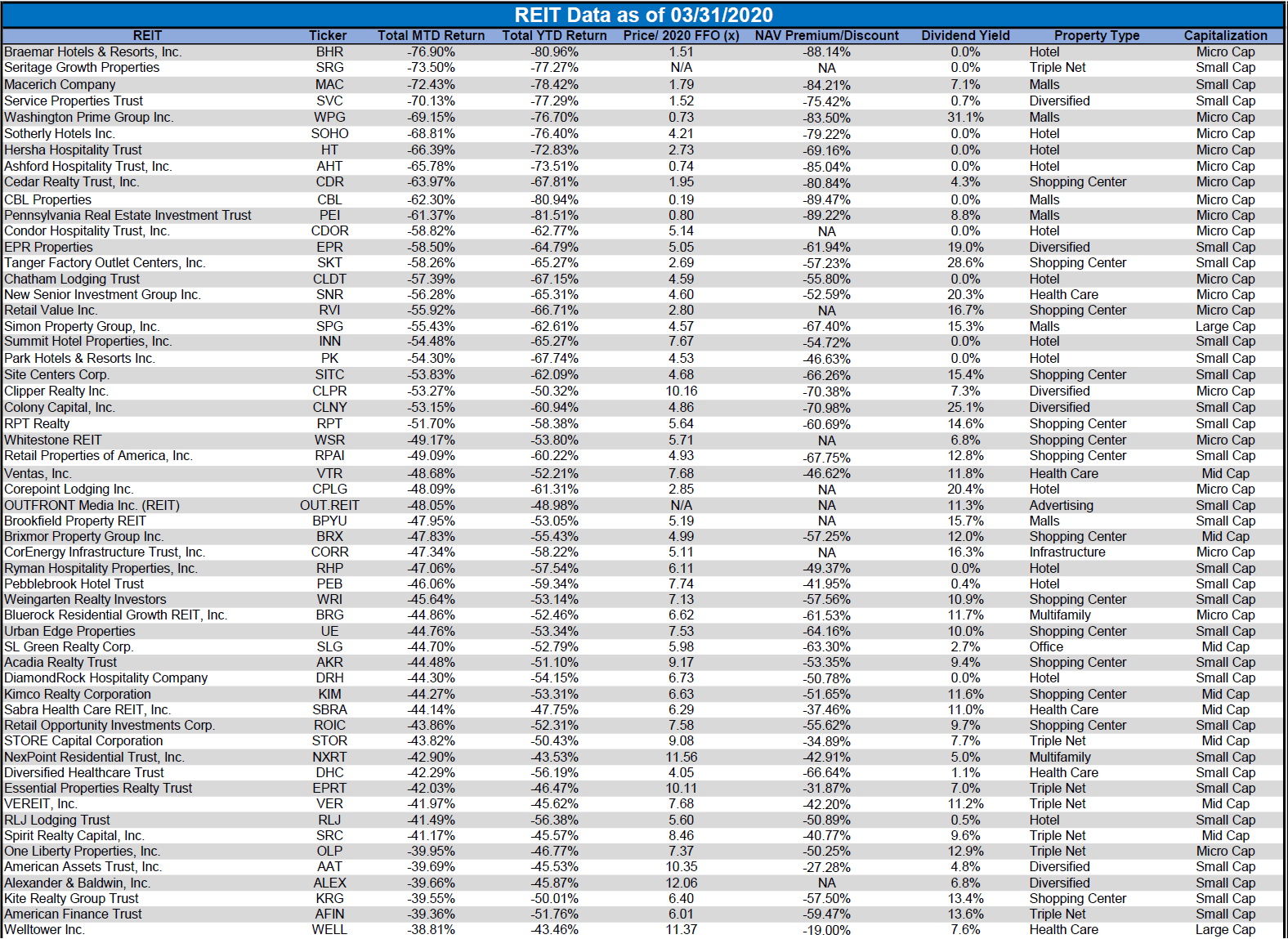Click the 'Infrastructure' property type cell

(1067, 552)
